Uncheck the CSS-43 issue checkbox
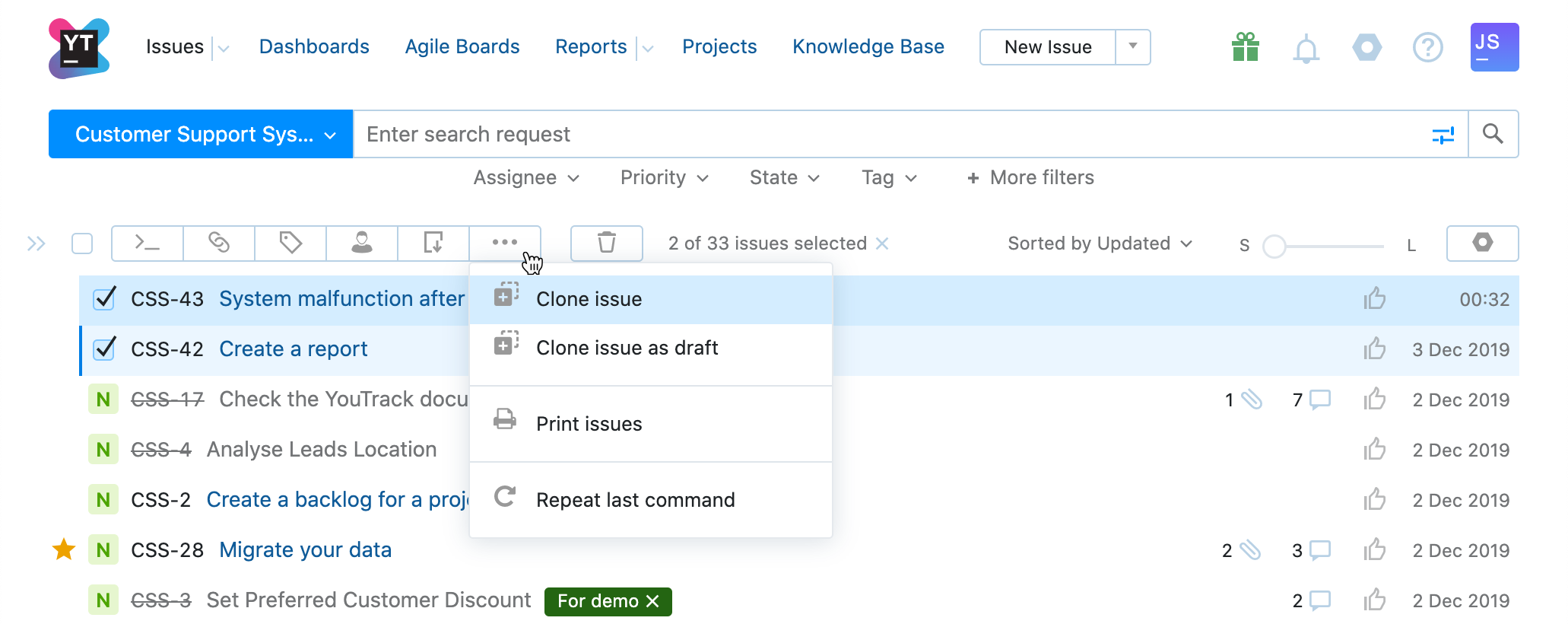The height and width of the screenshot is (624, 1568). click(104, 299)
